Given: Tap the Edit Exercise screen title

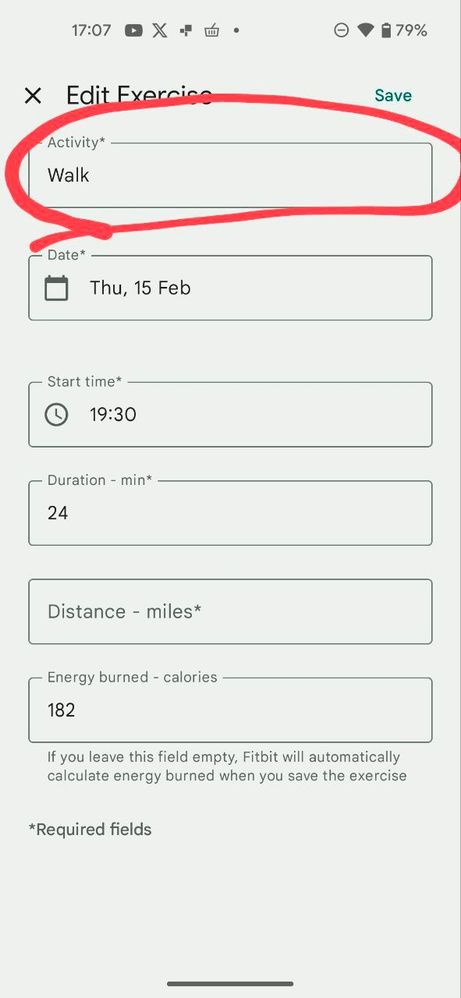Looking at the screenshot, I should pyautogui.click(x=139, y=95).
